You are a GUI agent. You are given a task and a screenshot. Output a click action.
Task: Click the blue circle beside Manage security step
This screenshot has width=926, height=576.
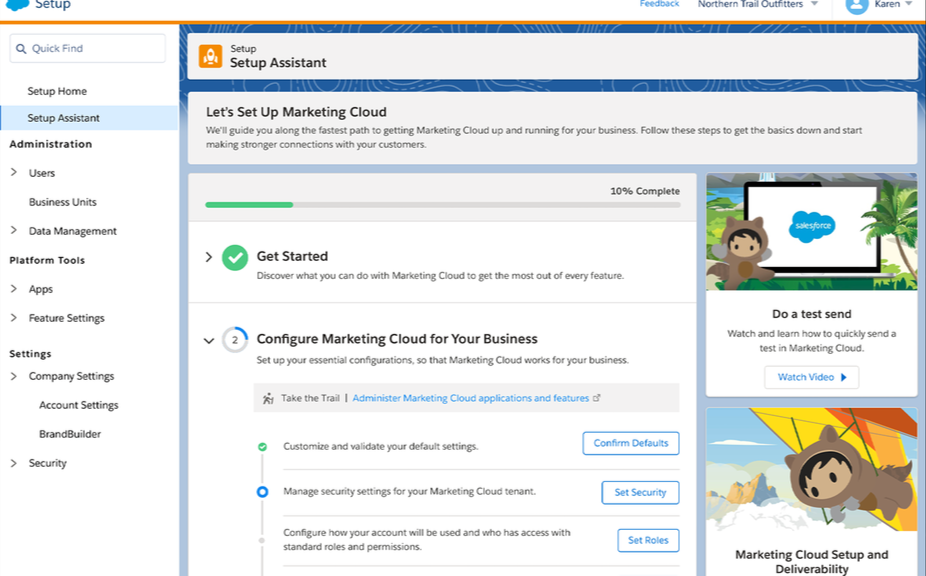click(x=262, y=492)
